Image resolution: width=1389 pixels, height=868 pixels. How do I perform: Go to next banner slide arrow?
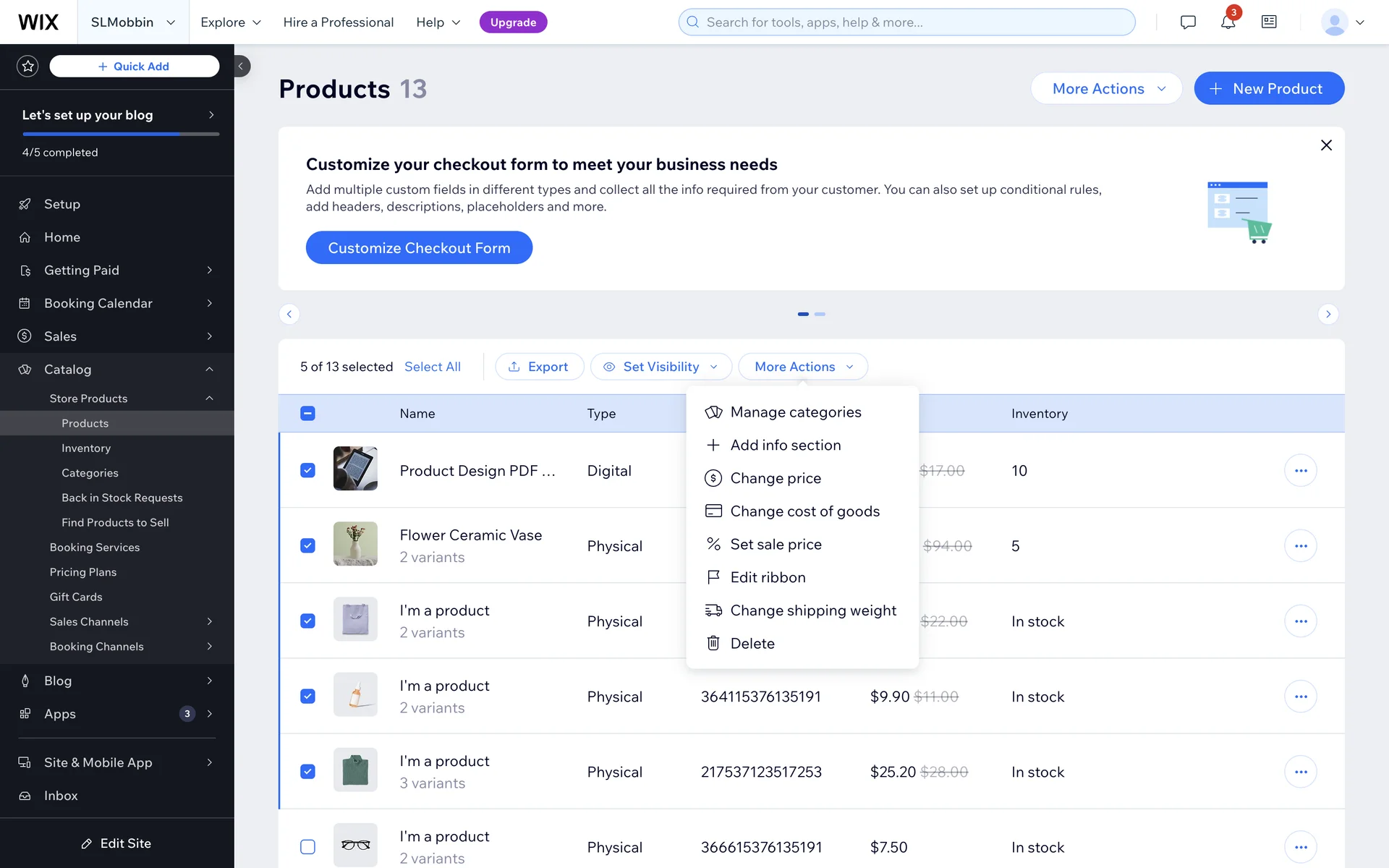pyautogui.click(x=1328, y=314)
